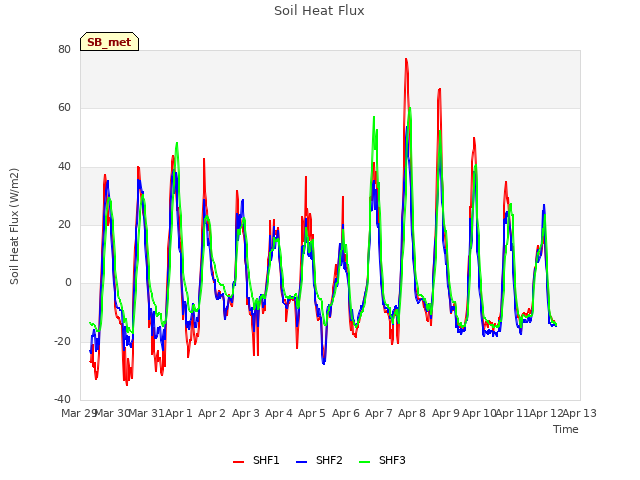Click the Apr 6 x-axis label
The image size is (640, 480).
[x=346, y=413]
